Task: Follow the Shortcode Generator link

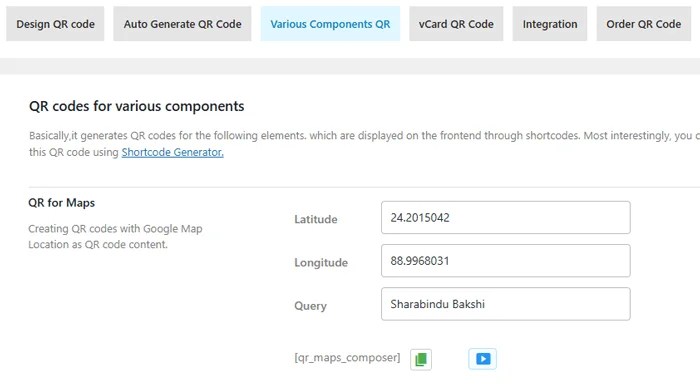Action: click(172, 152)
